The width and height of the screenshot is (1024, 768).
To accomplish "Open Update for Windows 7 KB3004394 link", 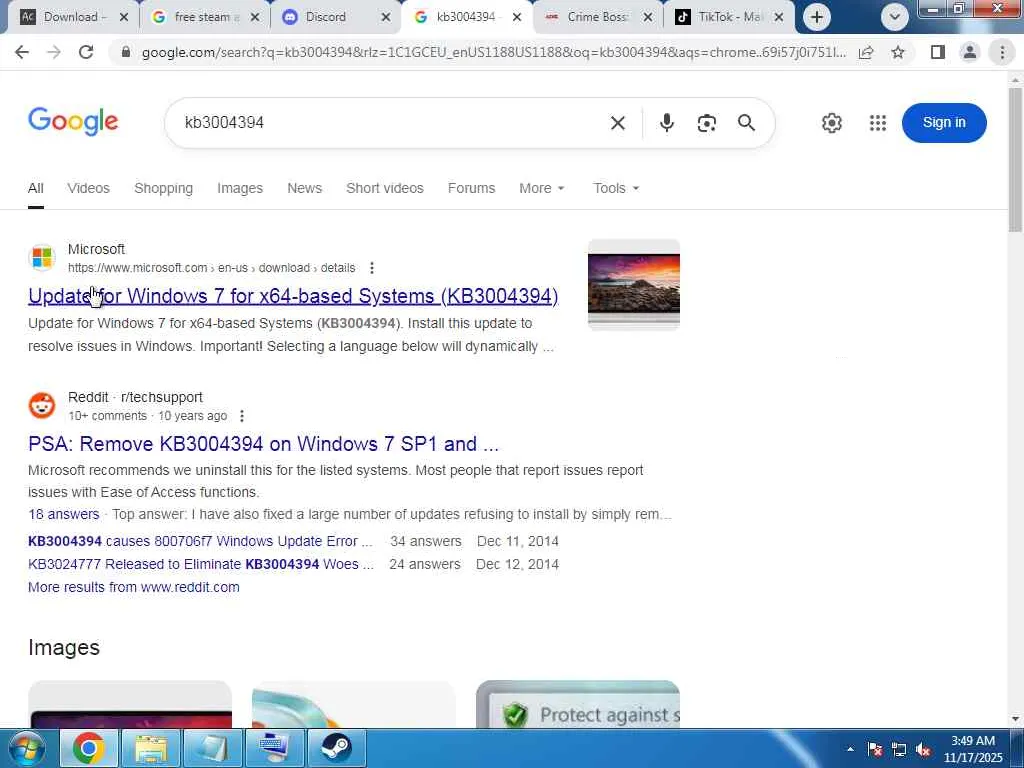I will (293, 296).
